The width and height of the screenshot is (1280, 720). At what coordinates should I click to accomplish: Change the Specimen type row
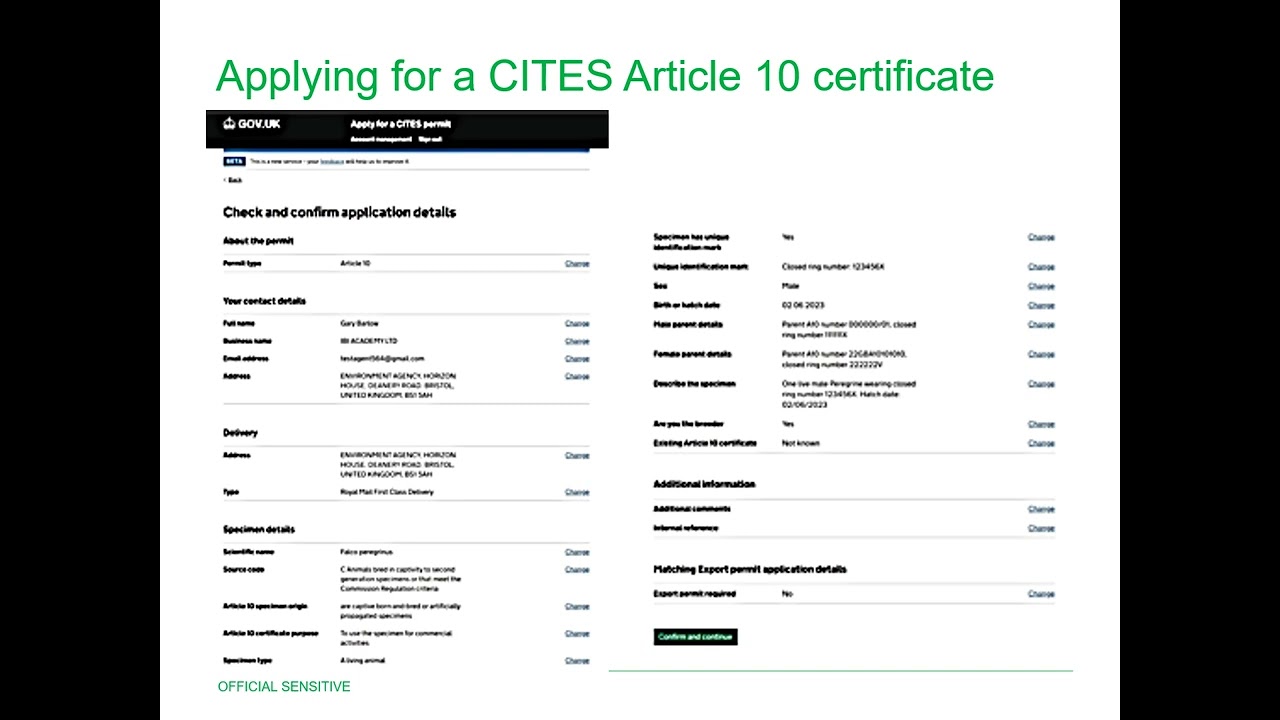[577, 660]
